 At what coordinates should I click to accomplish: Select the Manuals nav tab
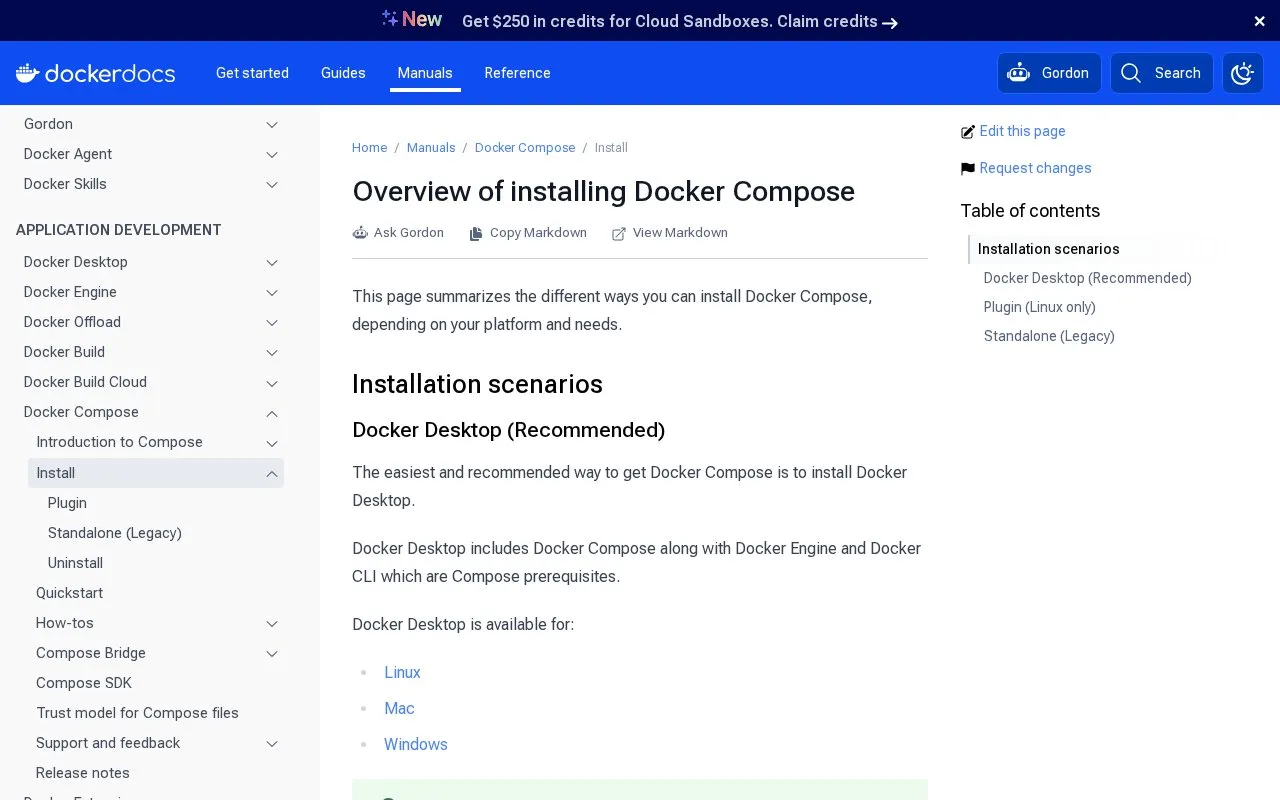(425, 73)
